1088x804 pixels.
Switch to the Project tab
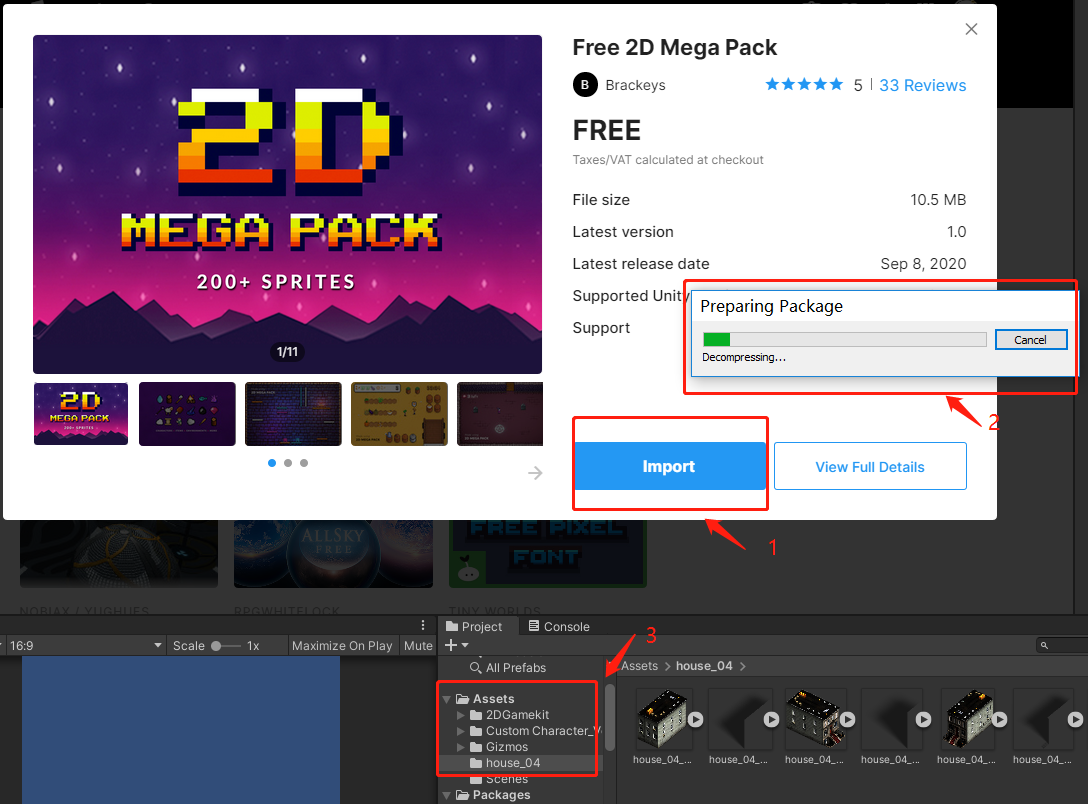473,626
